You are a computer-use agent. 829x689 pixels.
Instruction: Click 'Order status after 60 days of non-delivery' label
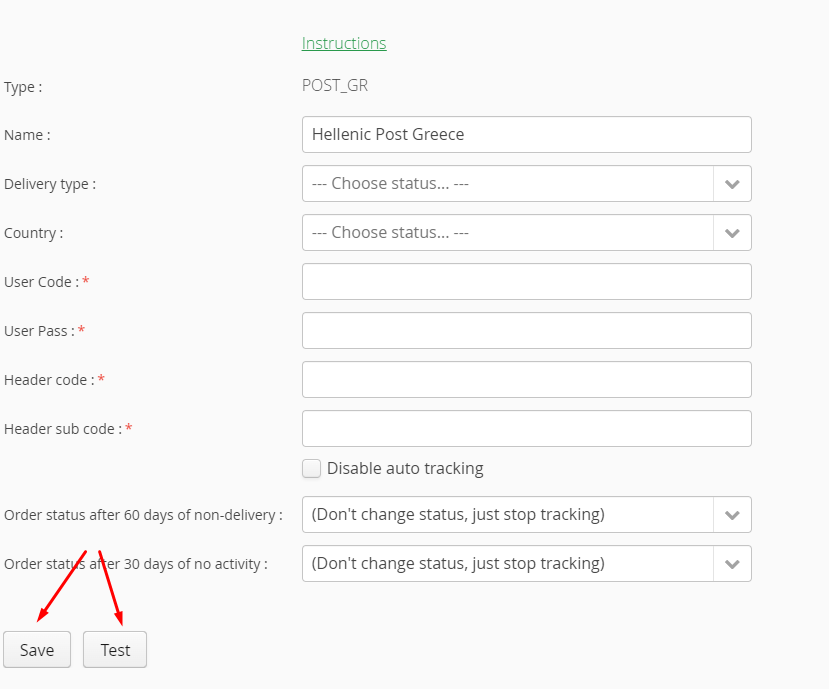(x=143, y=515)
